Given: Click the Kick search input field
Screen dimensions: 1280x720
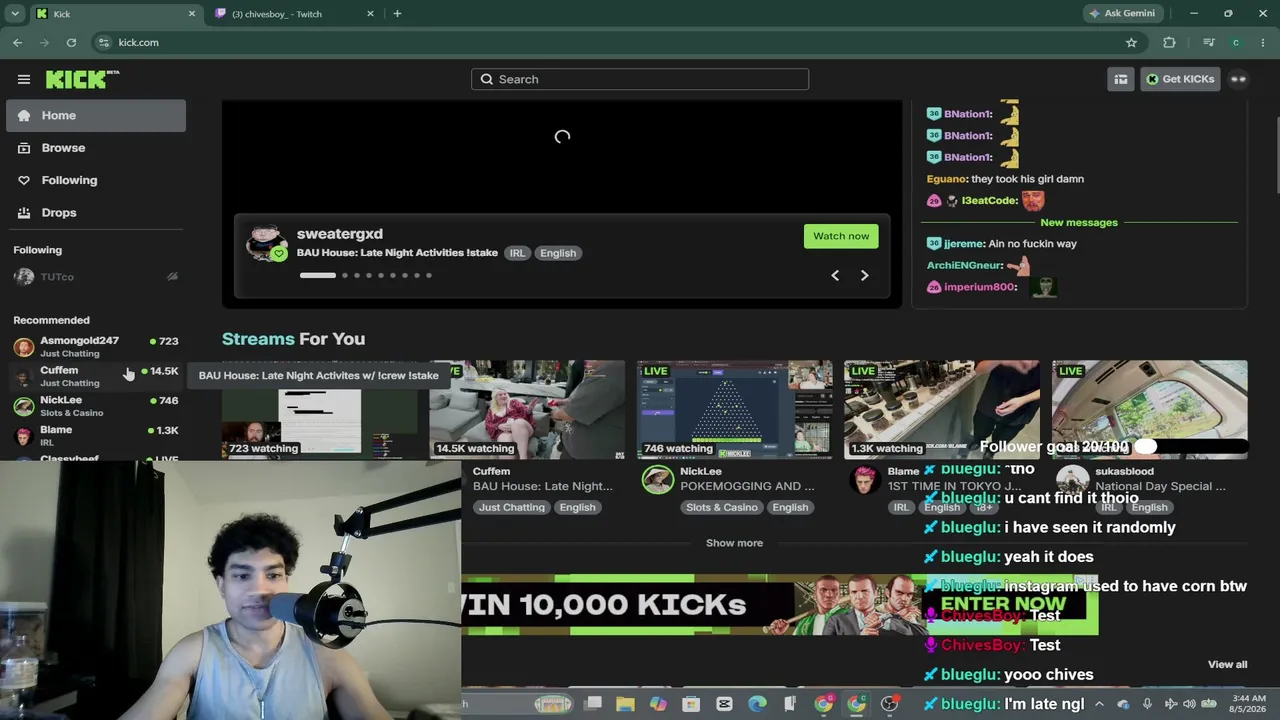Looking at the screenshot, I should 640,79.
